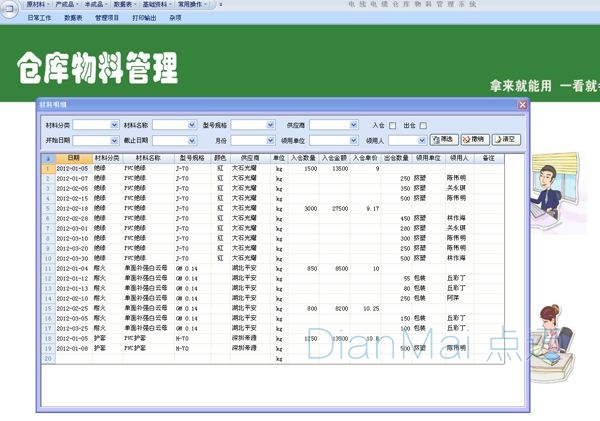Switch to the 管理项目 ribbon tab
Screen dimensions: 600x421
(x=107, y=18)
